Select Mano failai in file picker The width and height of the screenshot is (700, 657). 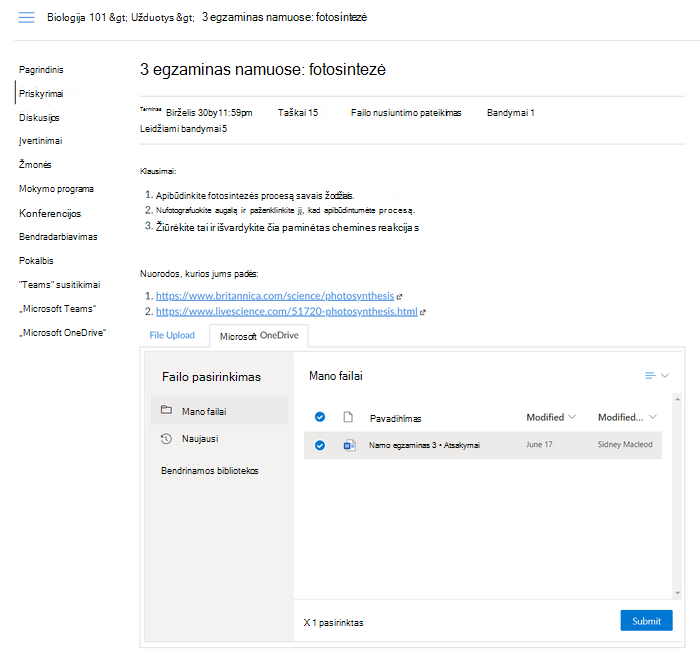pos(220,410)
